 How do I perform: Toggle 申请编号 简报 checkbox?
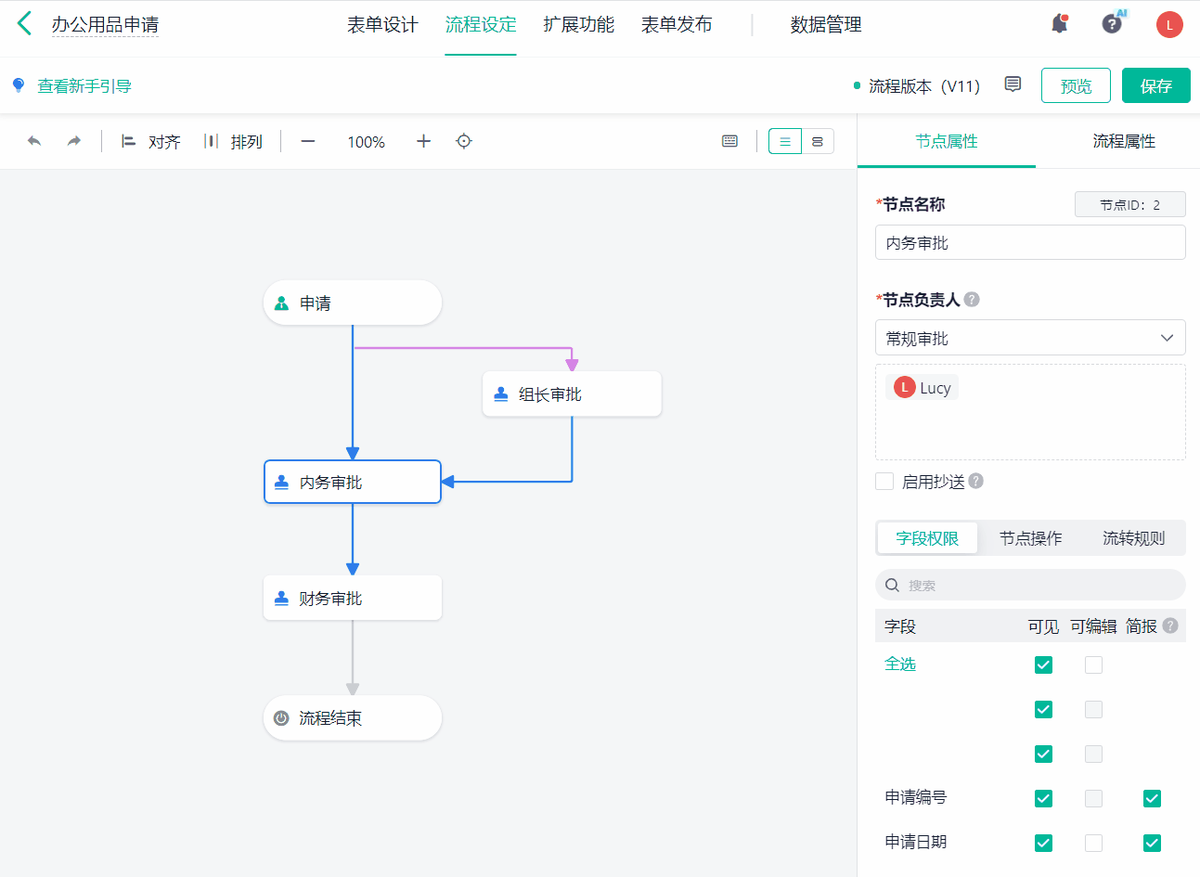tap(1152, 798)
